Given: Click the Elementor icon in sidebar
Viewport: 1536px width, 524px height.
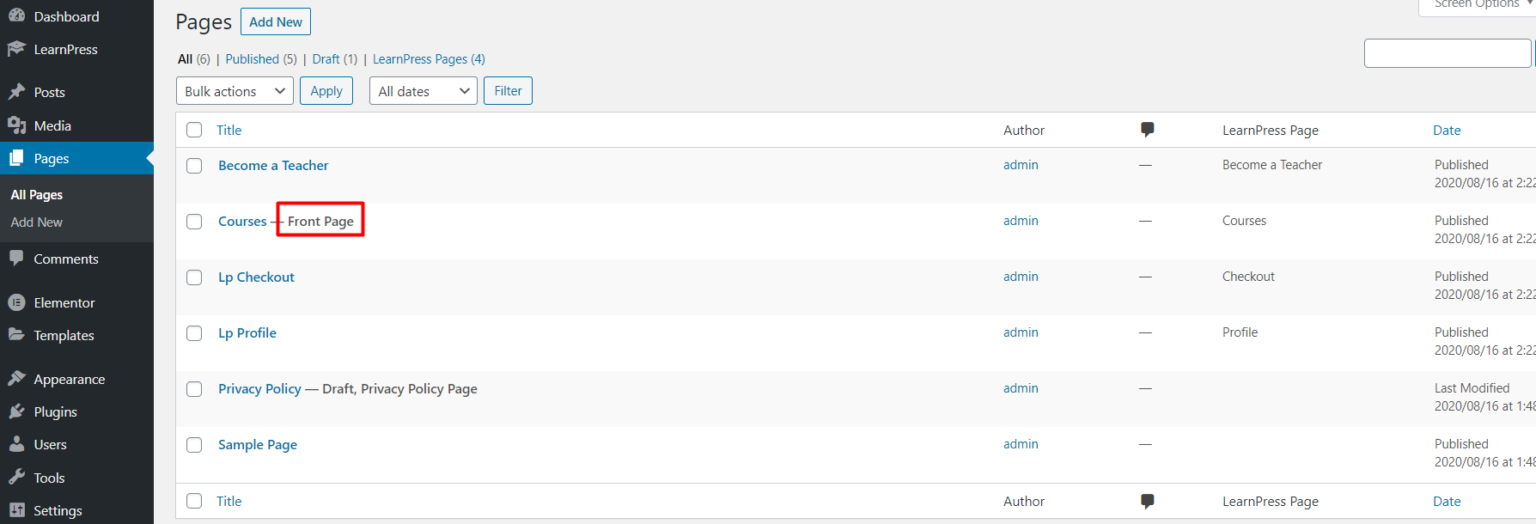Looking at the screenshot, I should pos(16,303).
